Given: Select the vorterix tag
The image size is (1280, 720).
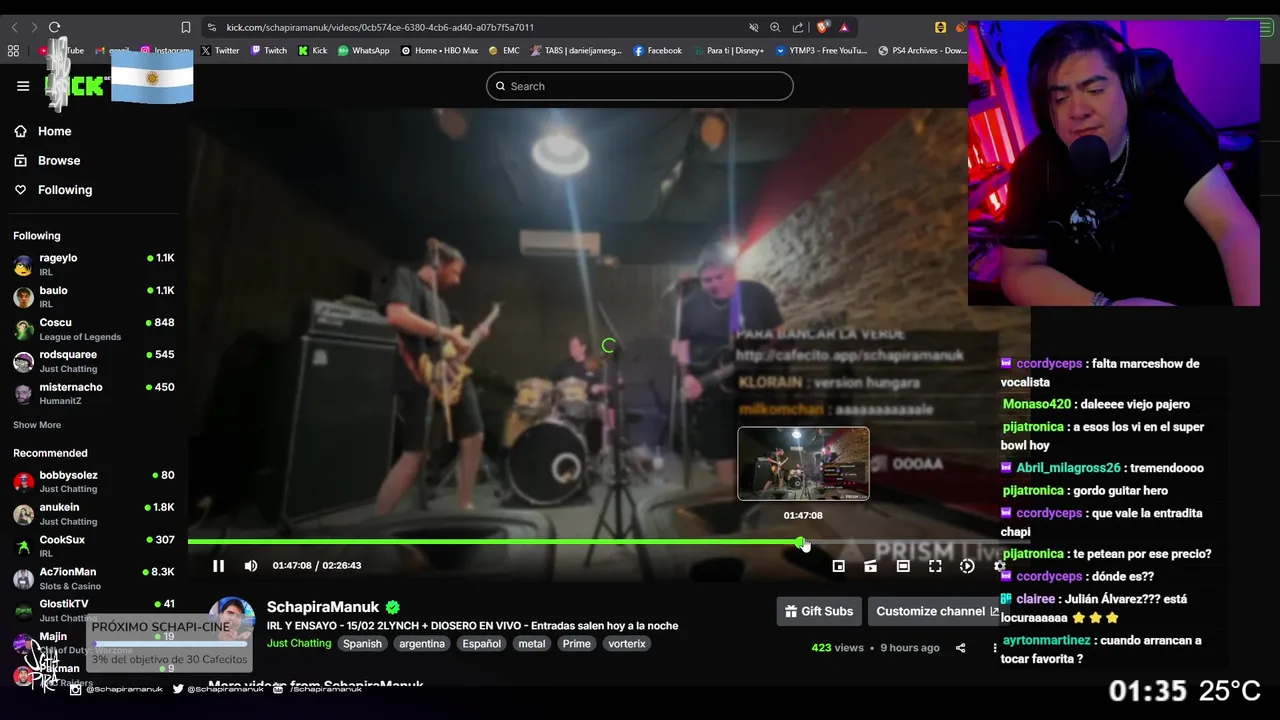Looking at the screenshot, I should tap(627, 644).
